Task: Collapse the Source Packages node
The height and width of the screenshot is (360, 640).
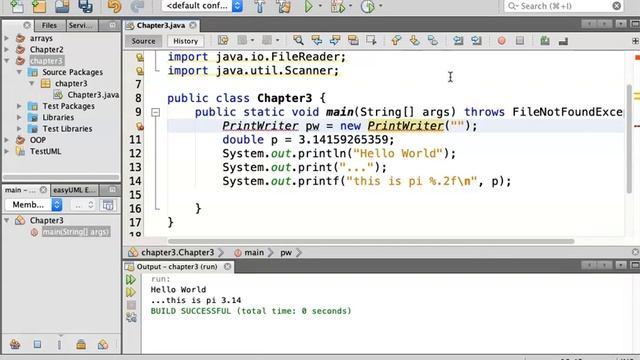Action: click(19, 72)
